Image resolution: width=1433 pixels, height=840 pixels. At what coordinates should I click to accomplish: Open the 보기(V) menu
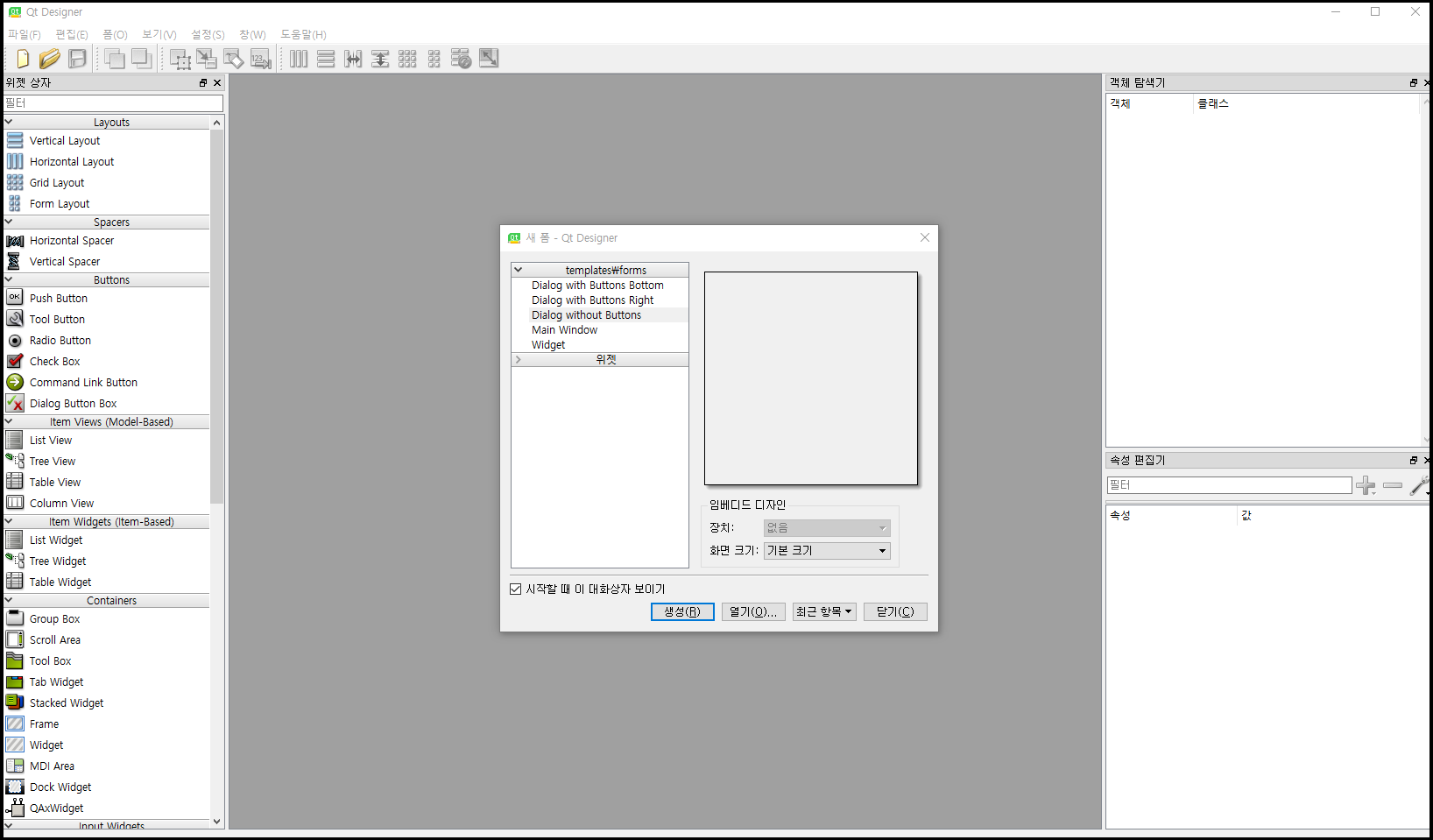159,34
